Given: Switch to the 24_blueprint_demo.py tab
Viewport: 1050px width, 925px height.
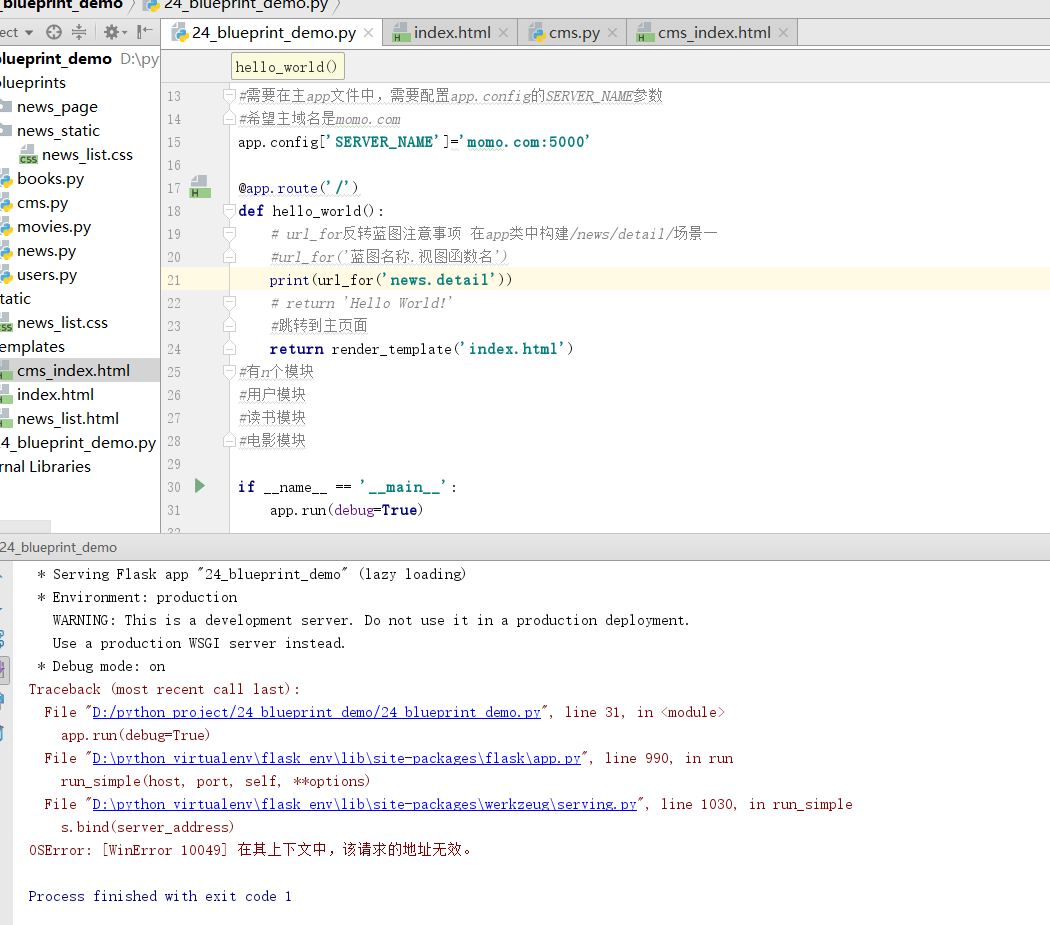Looking at the screenshot, I should coord(273,32).
